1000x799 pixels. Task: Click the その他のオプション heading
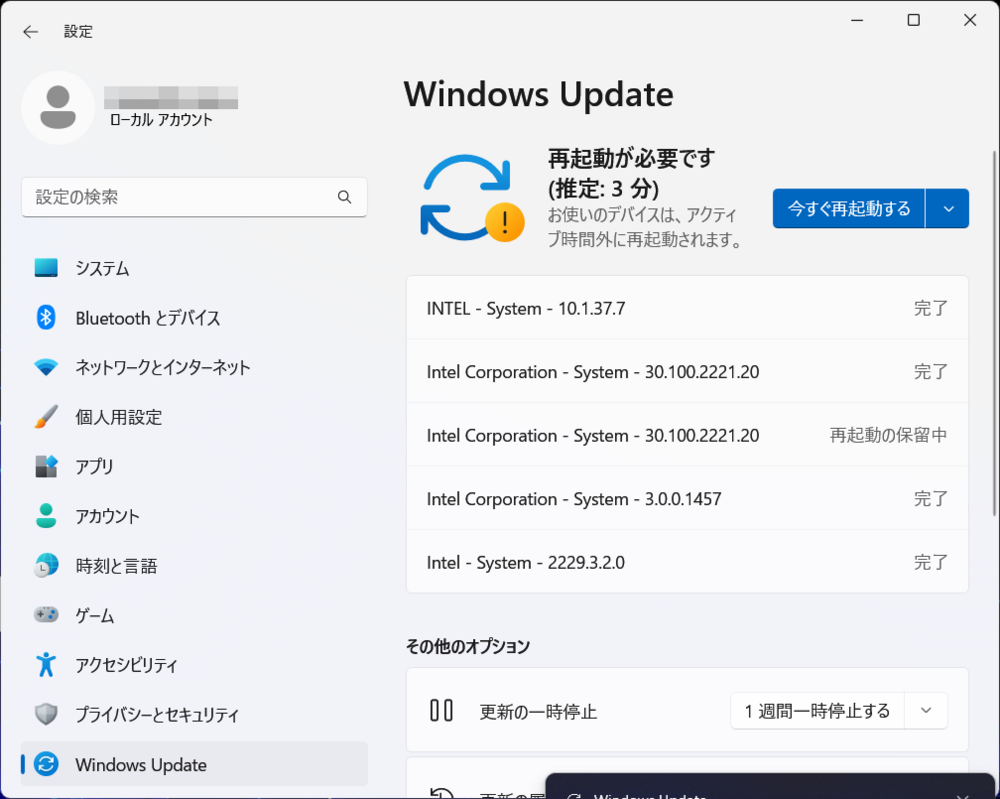pos(468,647)
